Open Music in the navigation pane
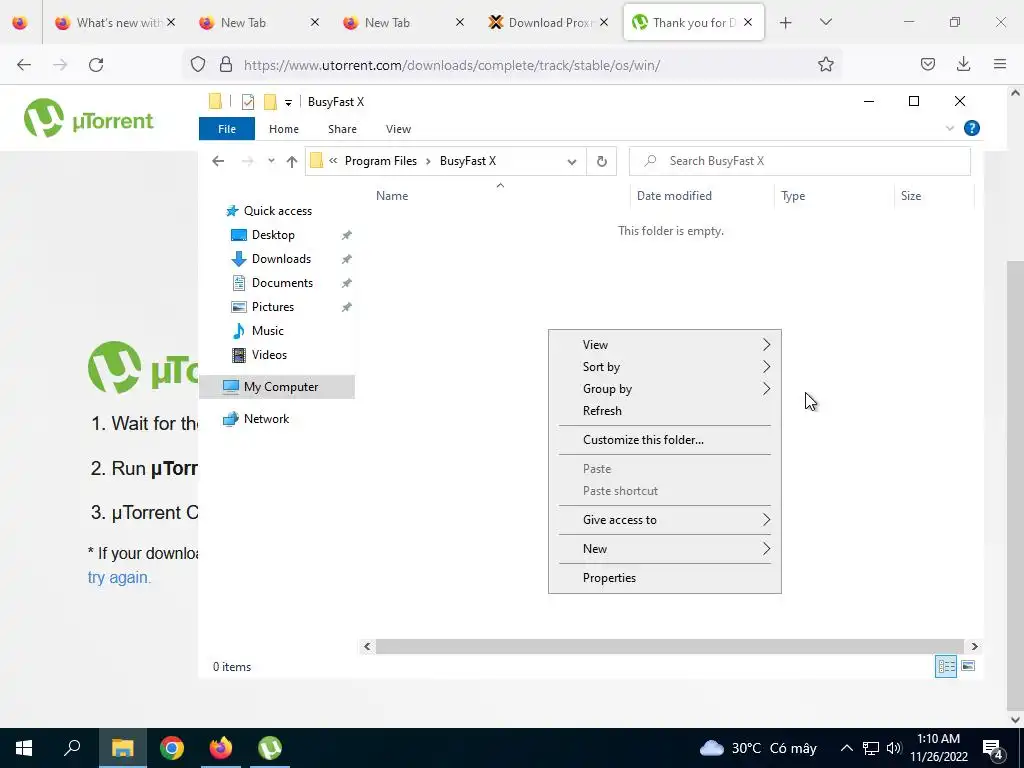The height and width of the screenshot is (768, 1024). tap(268, 331)
